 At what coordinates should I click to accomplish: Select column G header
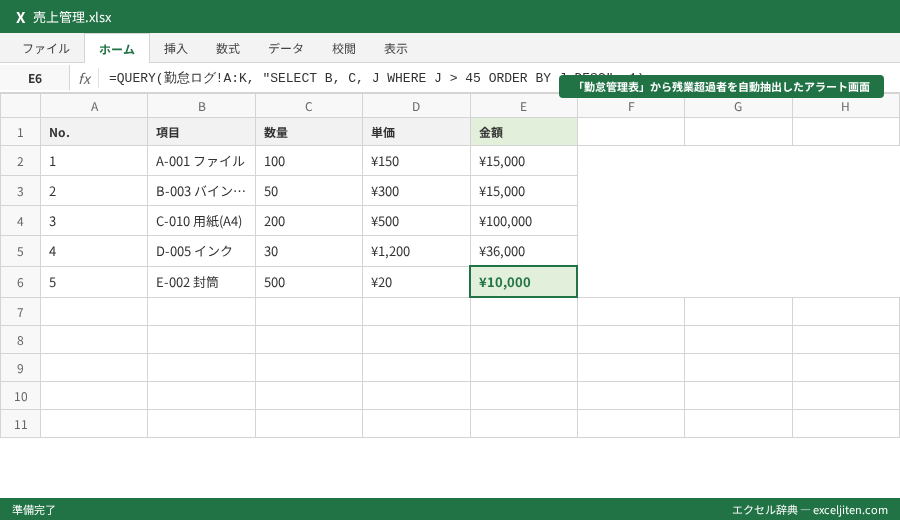738,107
